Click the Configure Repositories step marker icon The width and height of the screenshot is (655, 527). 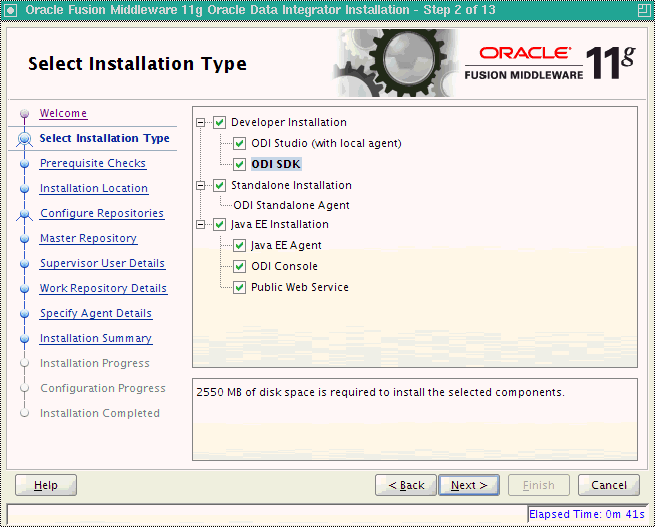coord(25,214)
